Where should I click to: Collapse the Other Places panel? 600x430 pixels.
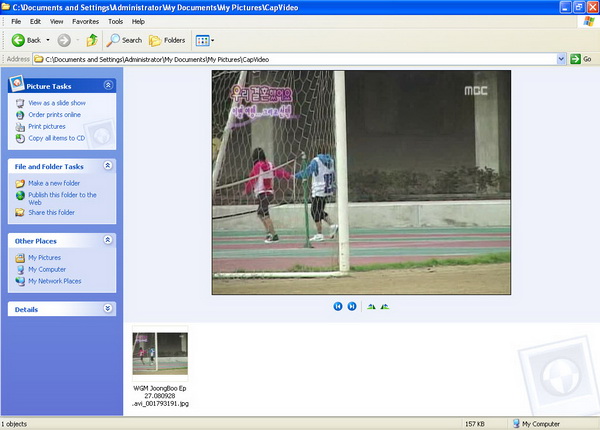click(x=108, y=240)
